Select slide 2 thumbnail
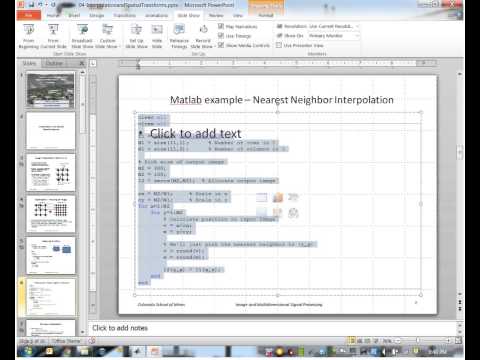Image resolution: width=480 pixels, height=360 pixels. pos(51,131)
